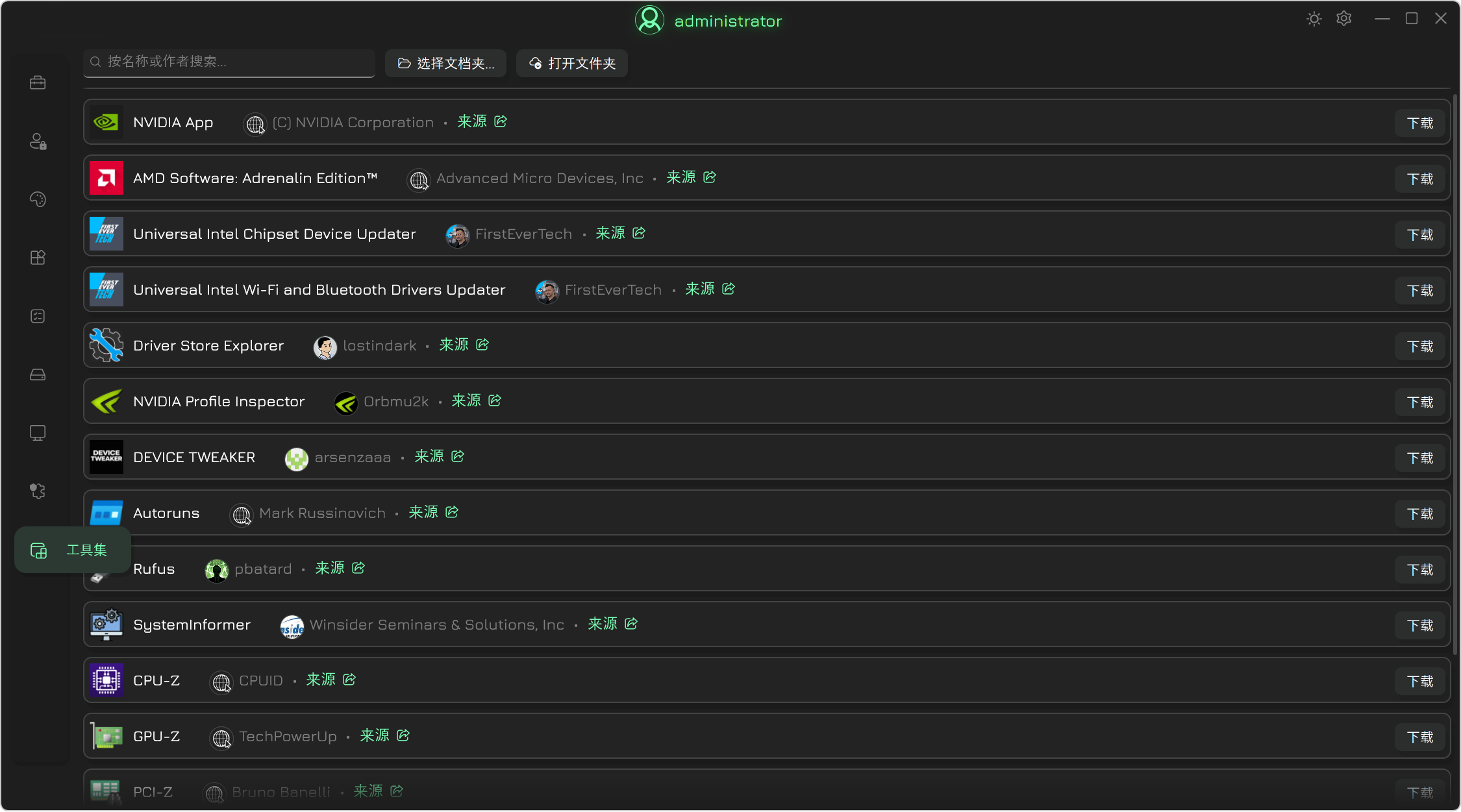Download CPU-Z tool
The height and width of the screenshot is (812, 1461).
pos(1419,682)
